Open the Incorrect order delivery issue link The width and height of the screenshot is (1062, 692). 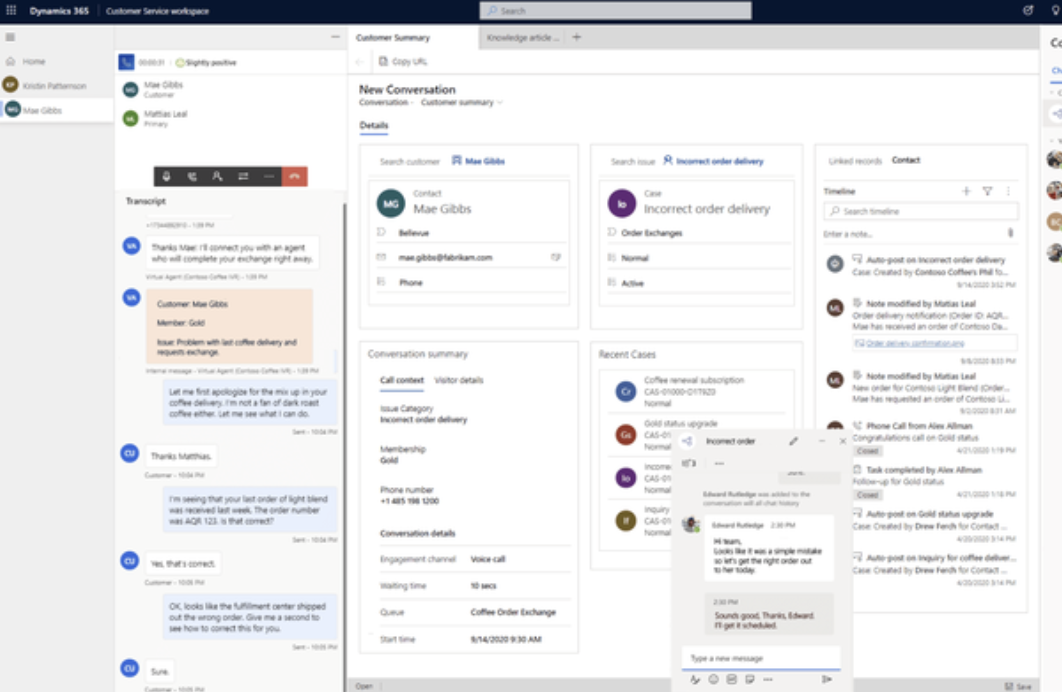tap(713, 161)
